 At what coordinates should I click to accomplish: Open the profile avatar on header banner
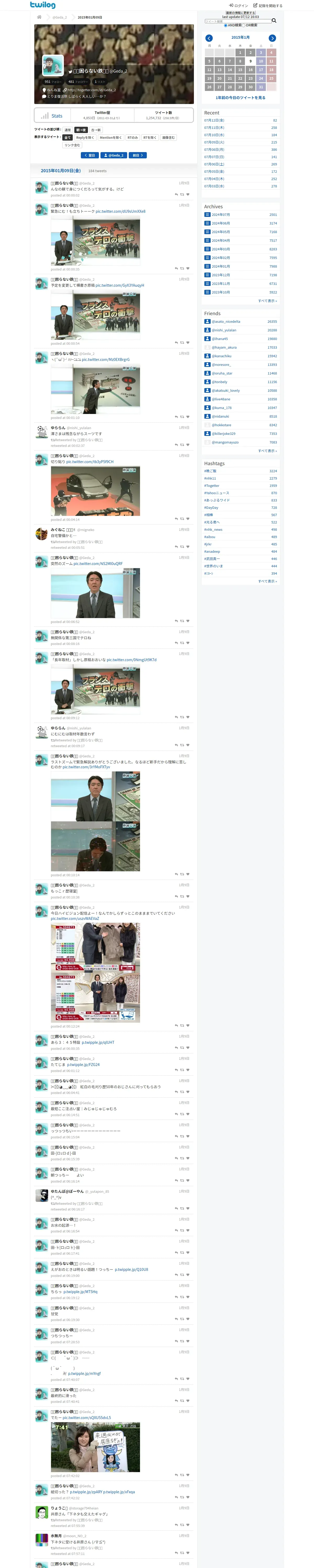click(x=53, y=65)
